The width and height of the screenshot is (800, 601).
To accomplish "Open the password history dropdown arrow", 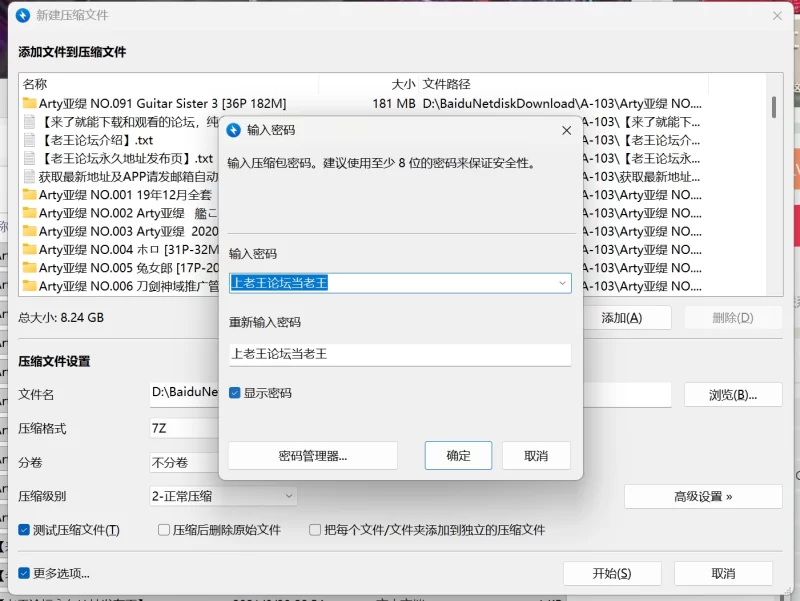I will [x=561, y=283].
